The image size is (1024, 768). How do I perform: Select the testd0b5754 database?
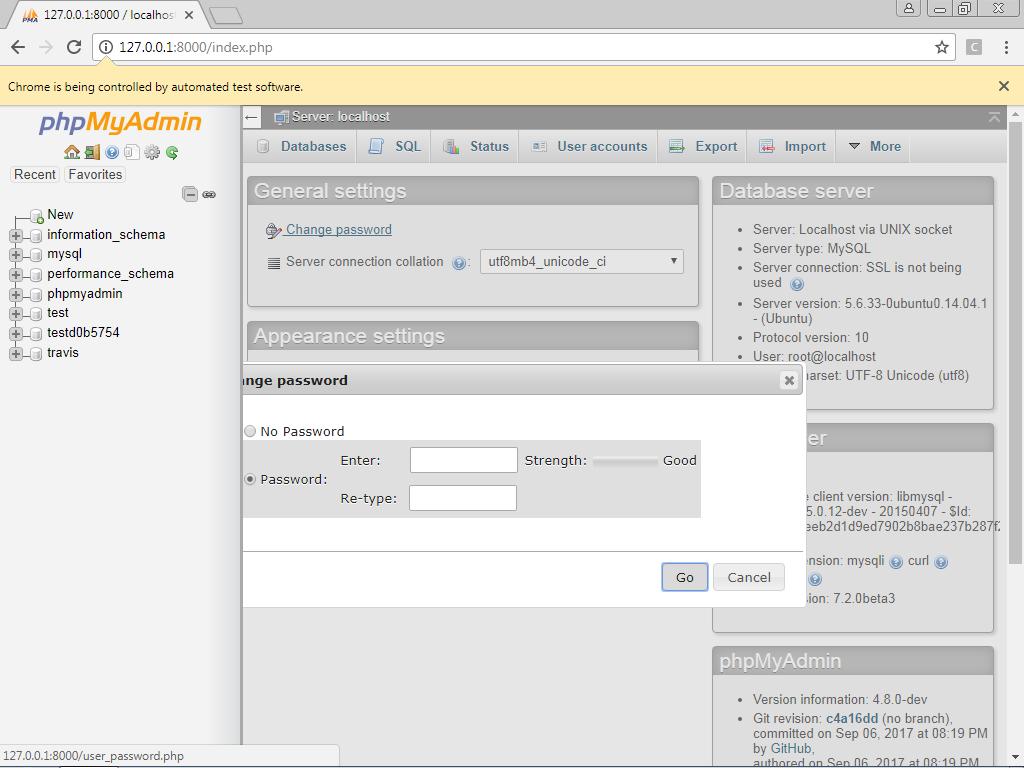(x=83, y=332)
